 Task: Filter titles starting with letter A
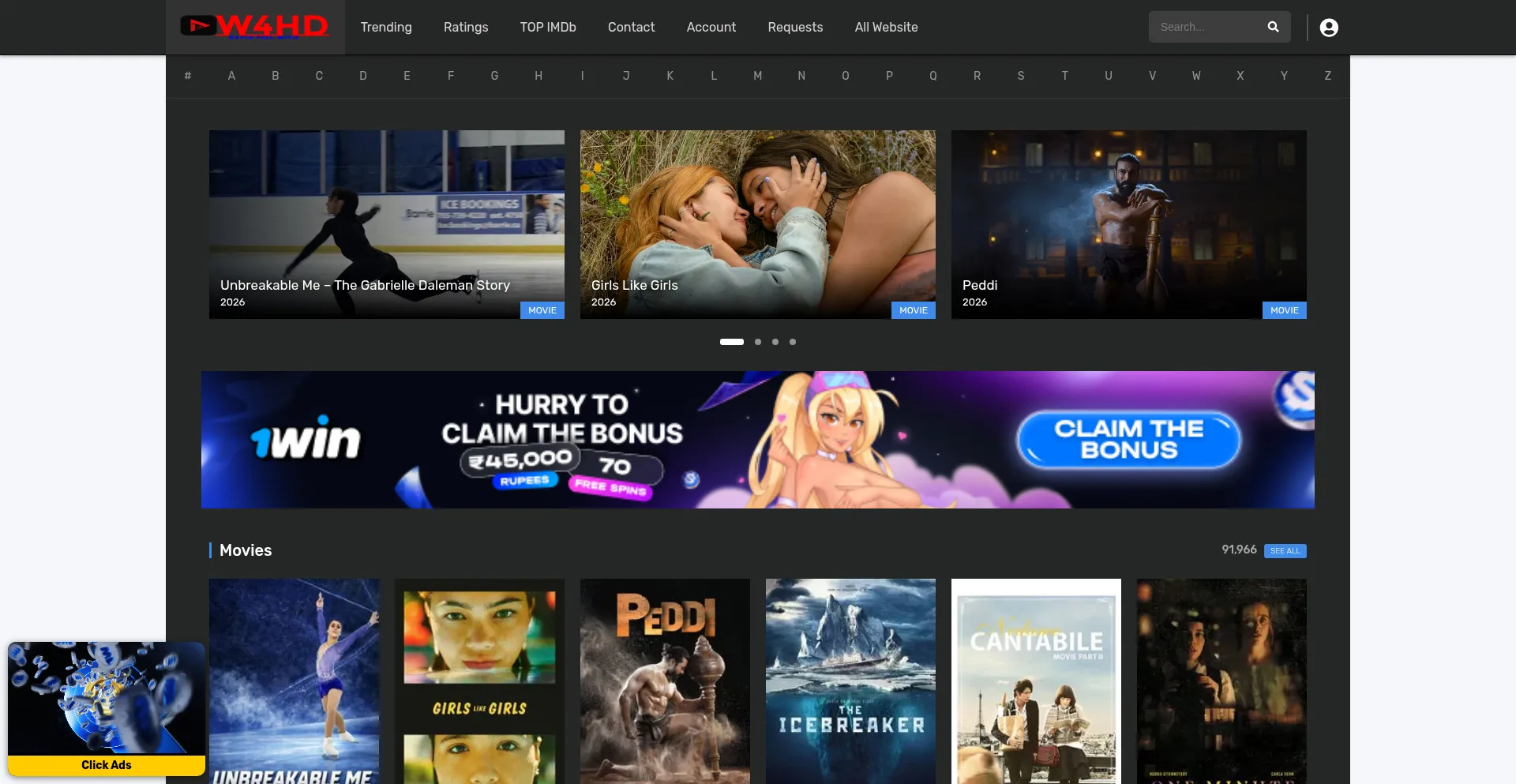231,76
